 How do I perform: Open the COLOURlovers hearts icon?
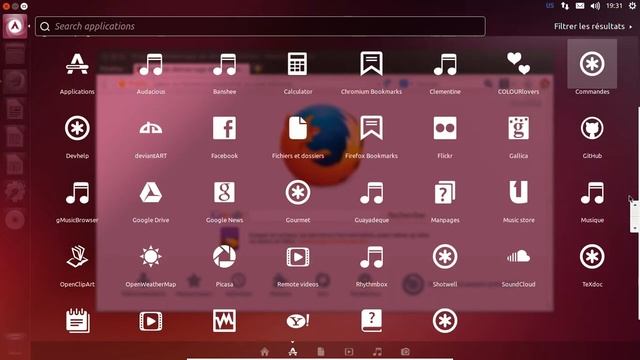pos(518,64)
